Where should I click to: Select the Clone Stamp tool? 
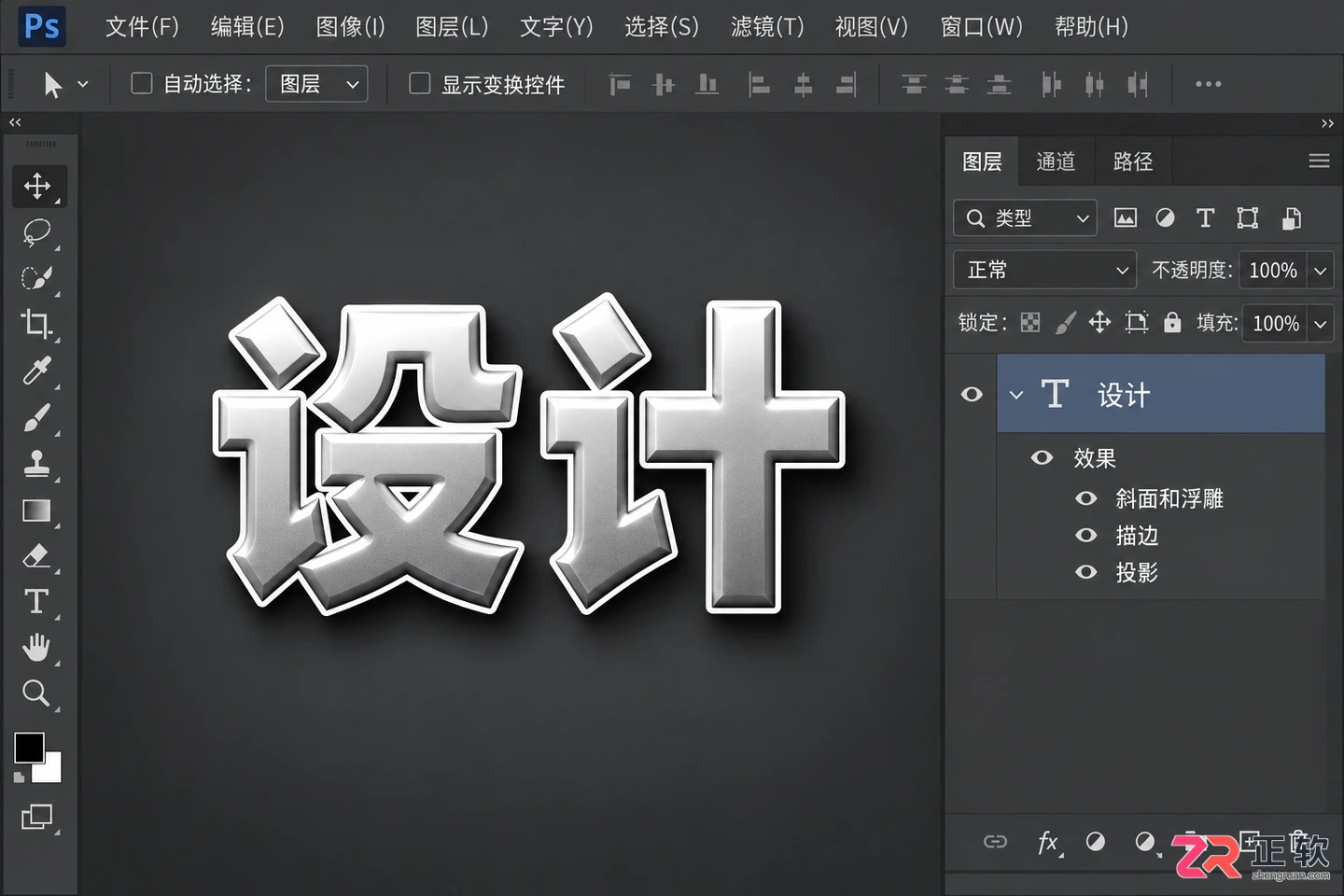(x=36, y=463)
